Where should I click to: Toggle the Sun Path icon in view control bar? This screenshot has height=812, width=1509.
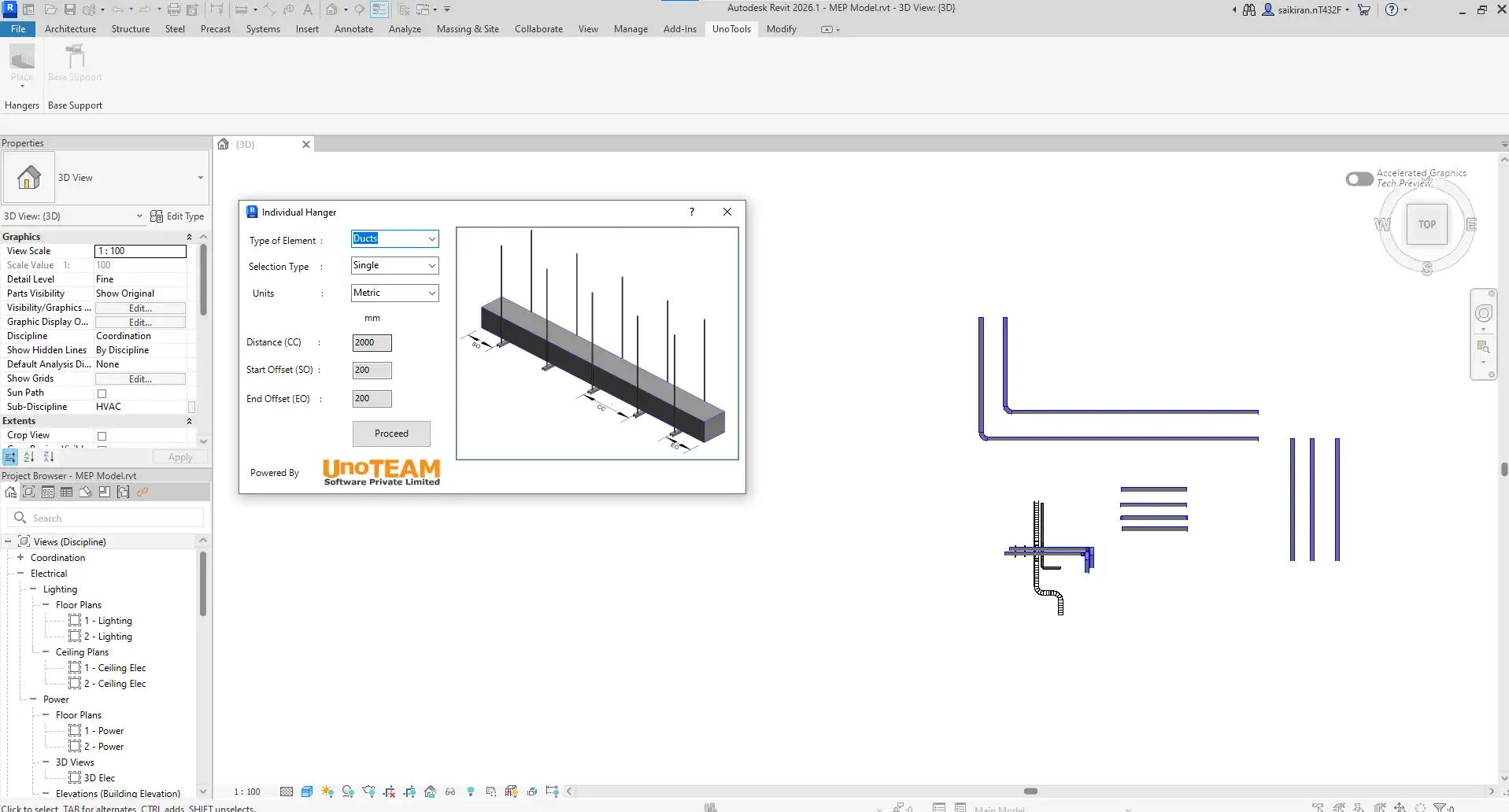[x=327, y=792]
